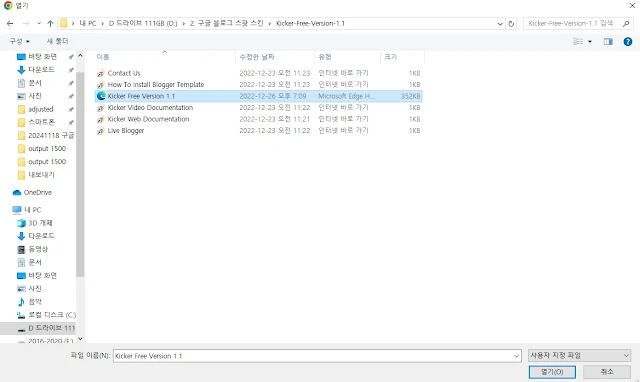Viewport: 640px width, 382px height.
Task: Sort by 유형 type column
Action: (x=347, y=57)
